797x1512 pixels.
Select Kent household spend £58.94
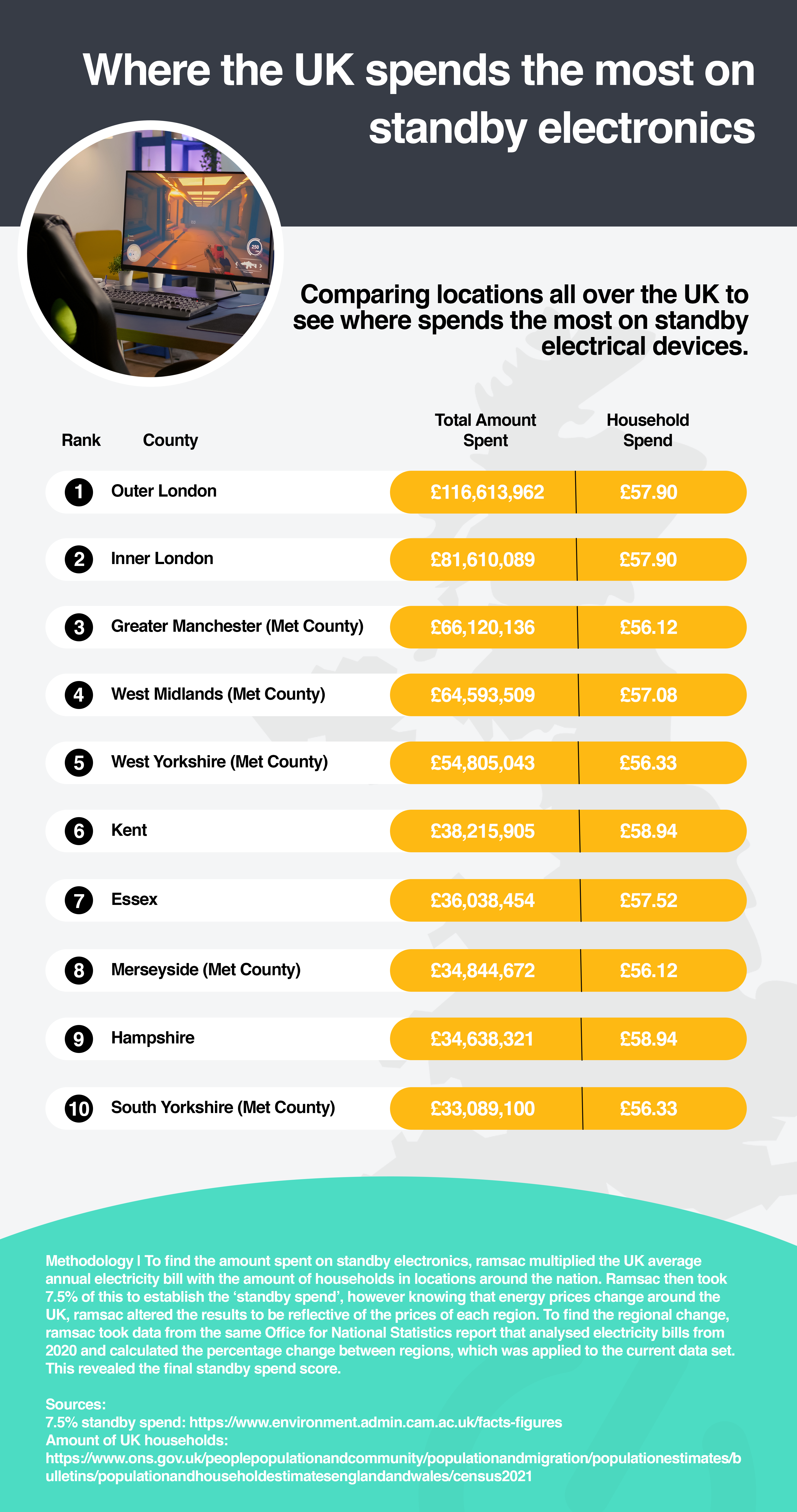[x=649, y=831]
